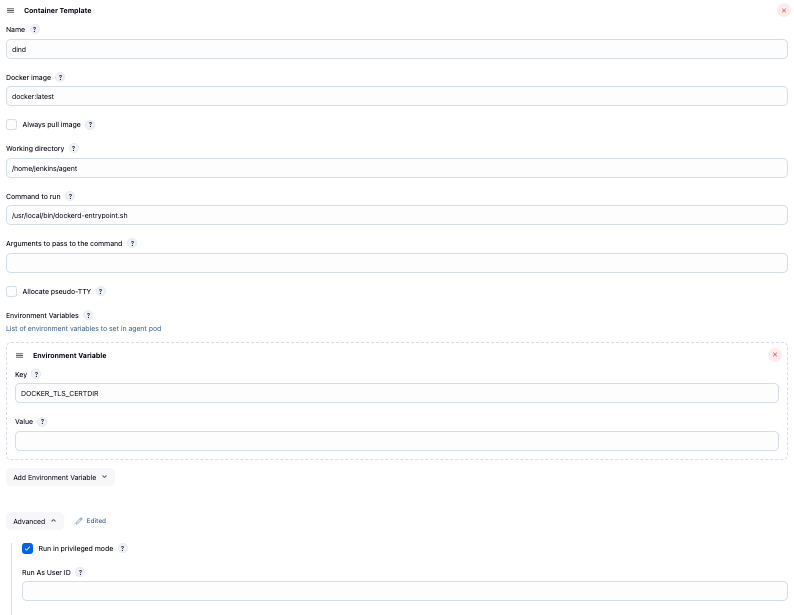
Task: Open help for Run As User ID
Action: click(80, 572)
